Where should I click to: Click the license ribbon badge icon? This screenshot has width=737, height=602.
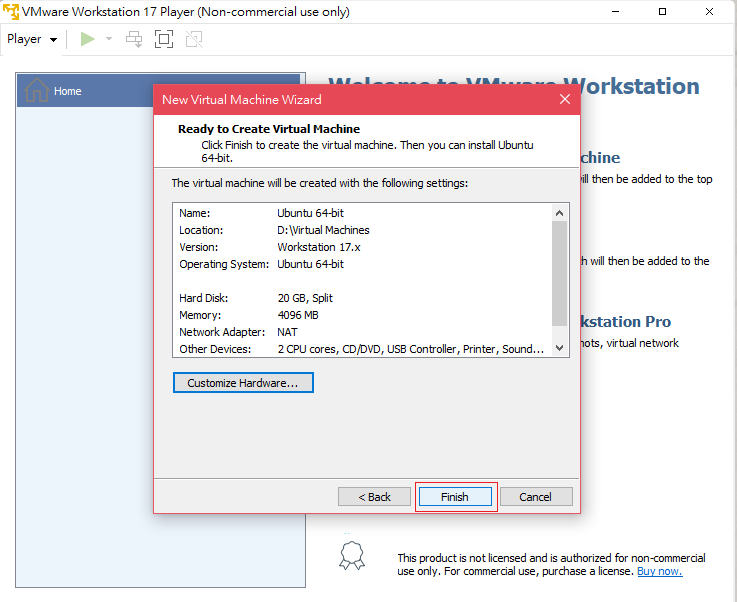pyautogui.click(x=352, y=555)
